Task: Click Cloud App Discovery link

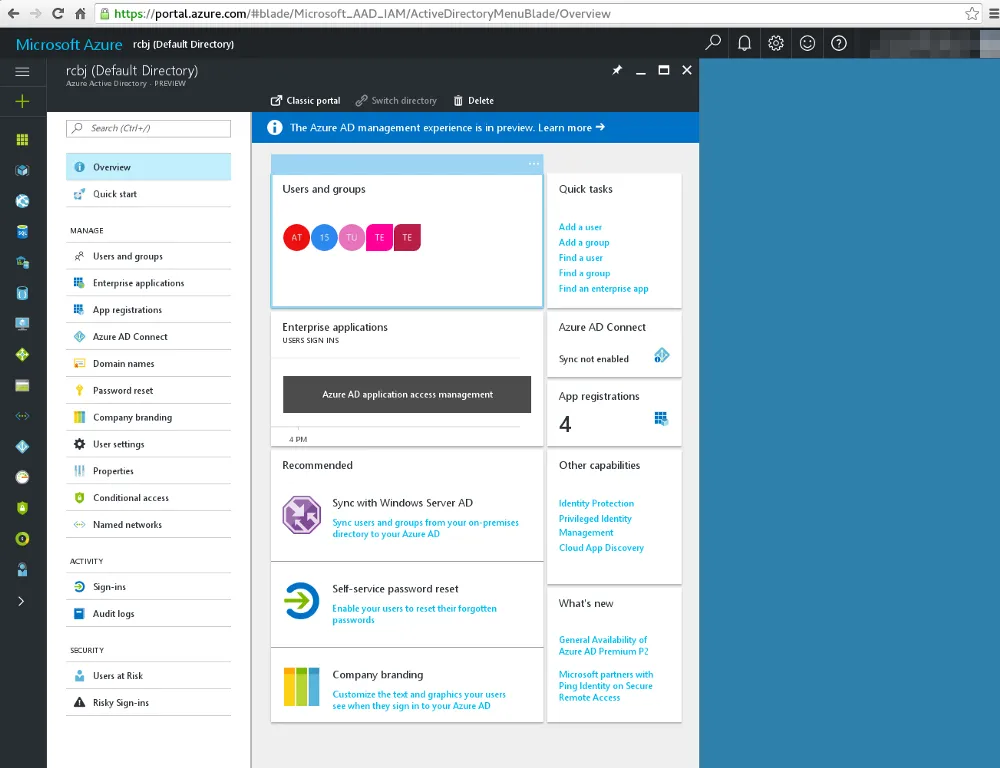Action: (x=601, y=548)
